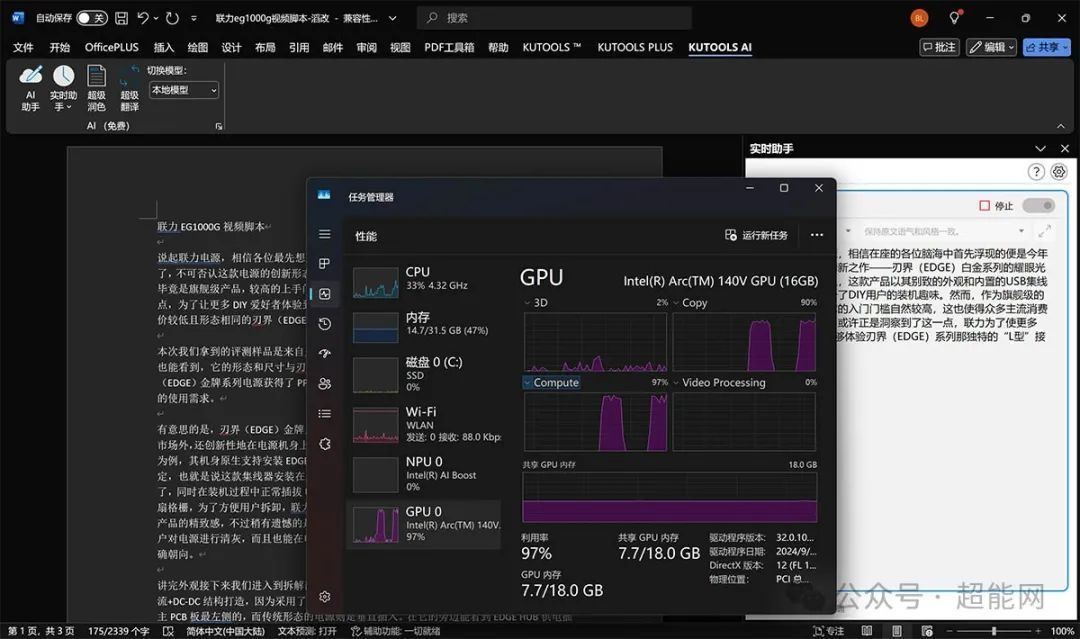
Task: Close the 实时助手 side pane
Action: (1065, 149)
